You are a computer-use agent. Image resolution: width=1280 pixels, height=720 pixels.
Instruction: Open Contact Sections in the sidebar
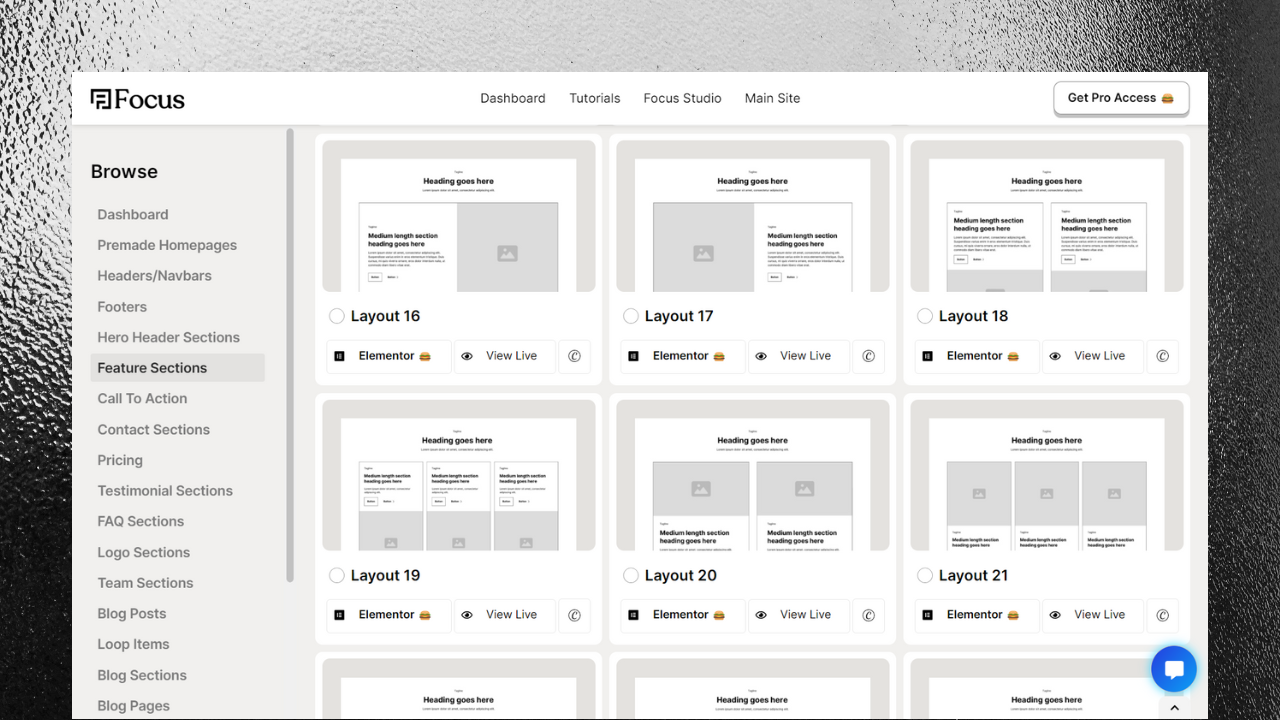pyautogui.click(x=153, y=429)
